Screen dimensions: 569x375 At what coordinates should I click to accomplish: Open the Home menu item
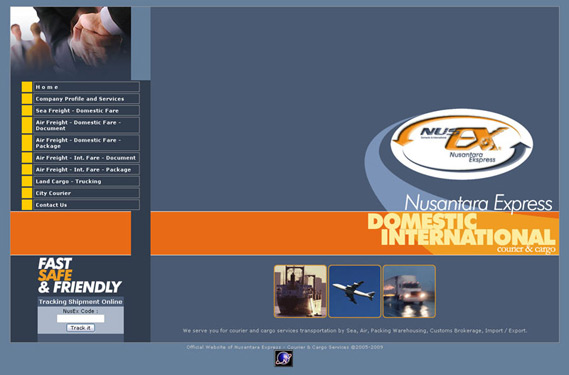86,87
